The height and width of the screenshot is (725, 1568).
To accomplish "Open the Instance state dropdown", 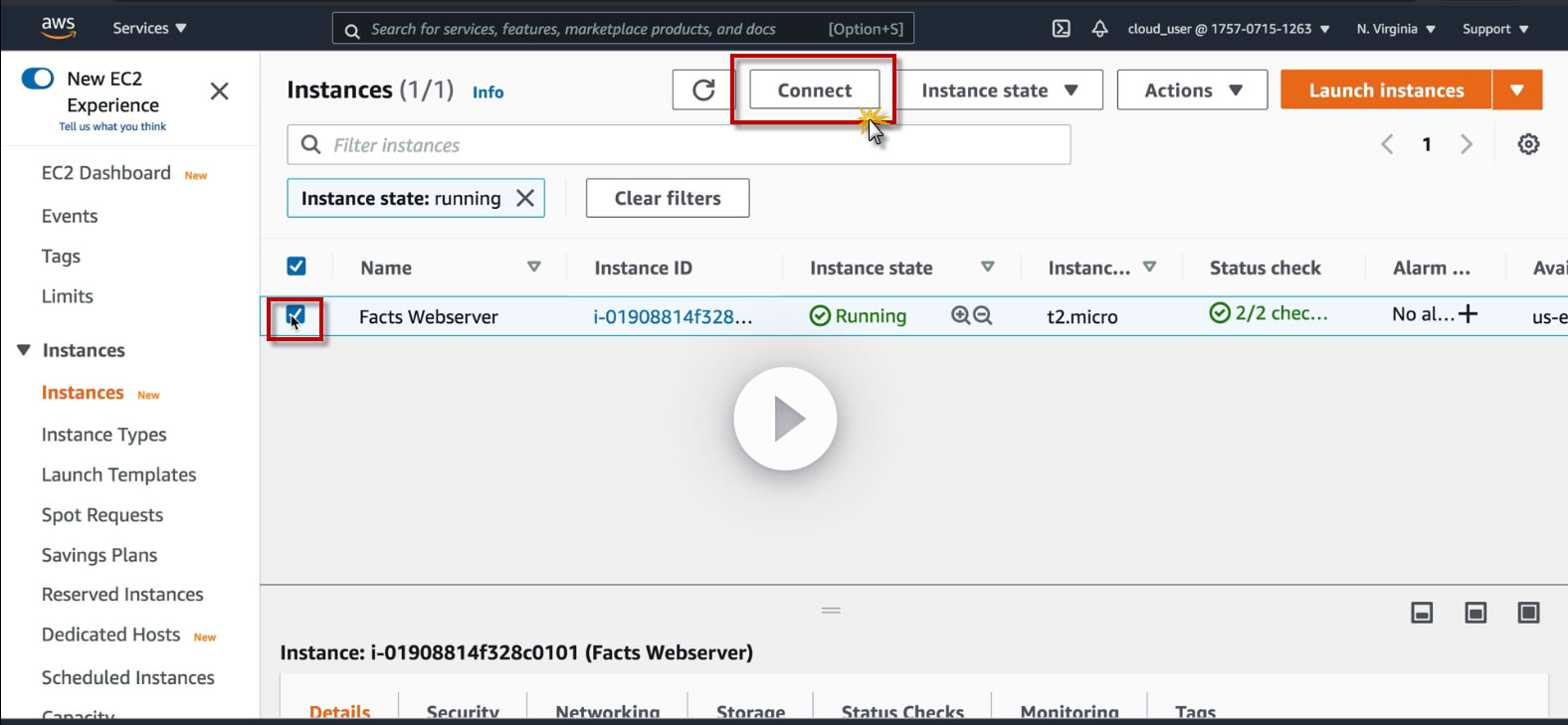I will (999, 91).
